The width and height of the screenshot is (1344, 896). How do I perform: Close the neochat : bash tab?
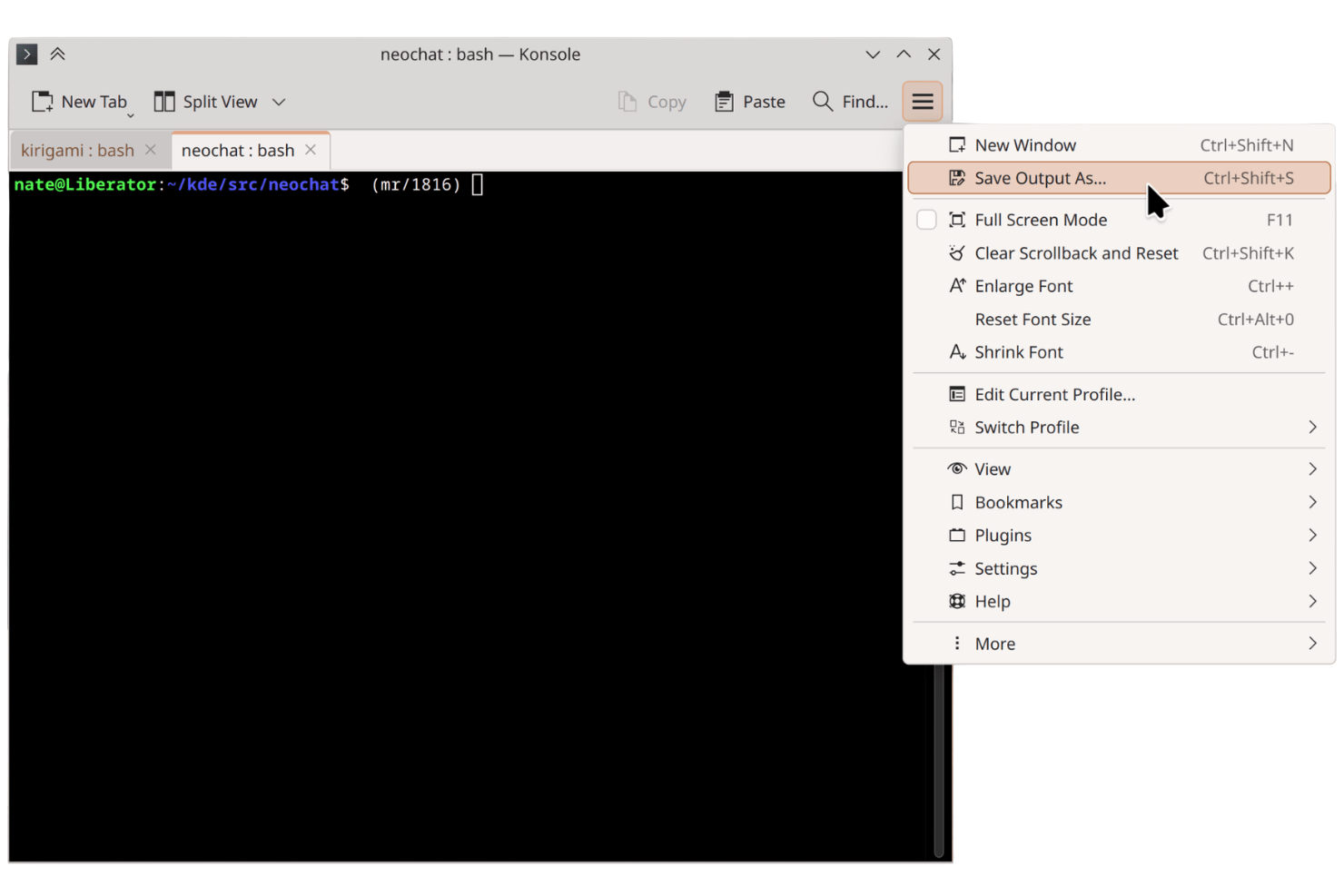(x=311, y=150)
